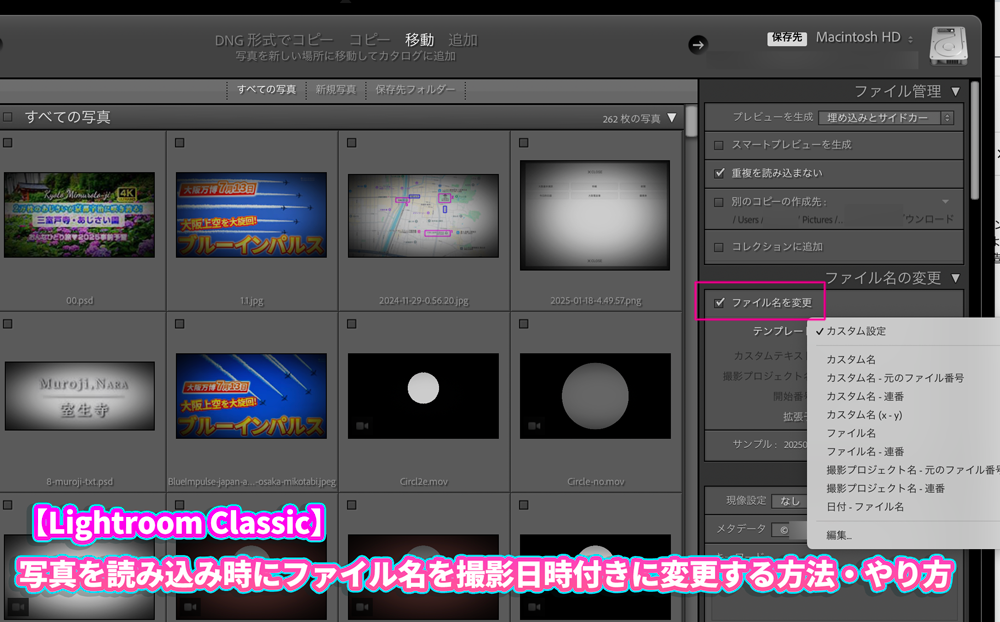Click the triangle next to 262 枚の写真
The height and width of the screenshot is (622, 1000).
[672, 118]
